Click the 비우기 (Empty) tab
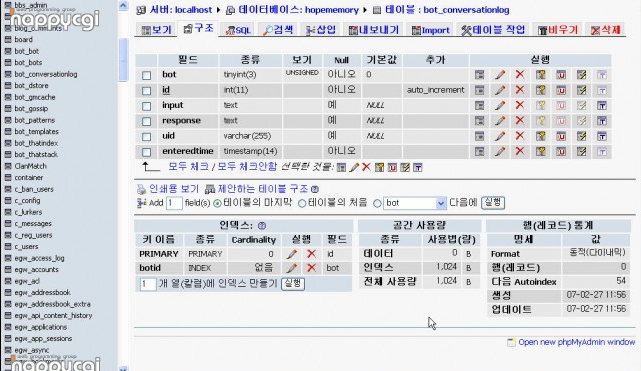Image resolution: width=641 pixels, height=371 pixels. coord(558,30)
